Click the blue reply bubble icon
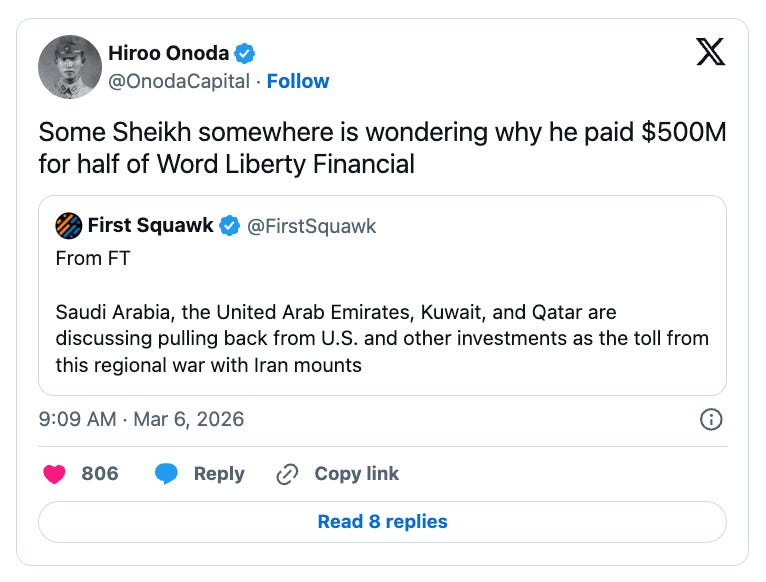The width and height of the screenshot is (766, 582). pos(167,473)
